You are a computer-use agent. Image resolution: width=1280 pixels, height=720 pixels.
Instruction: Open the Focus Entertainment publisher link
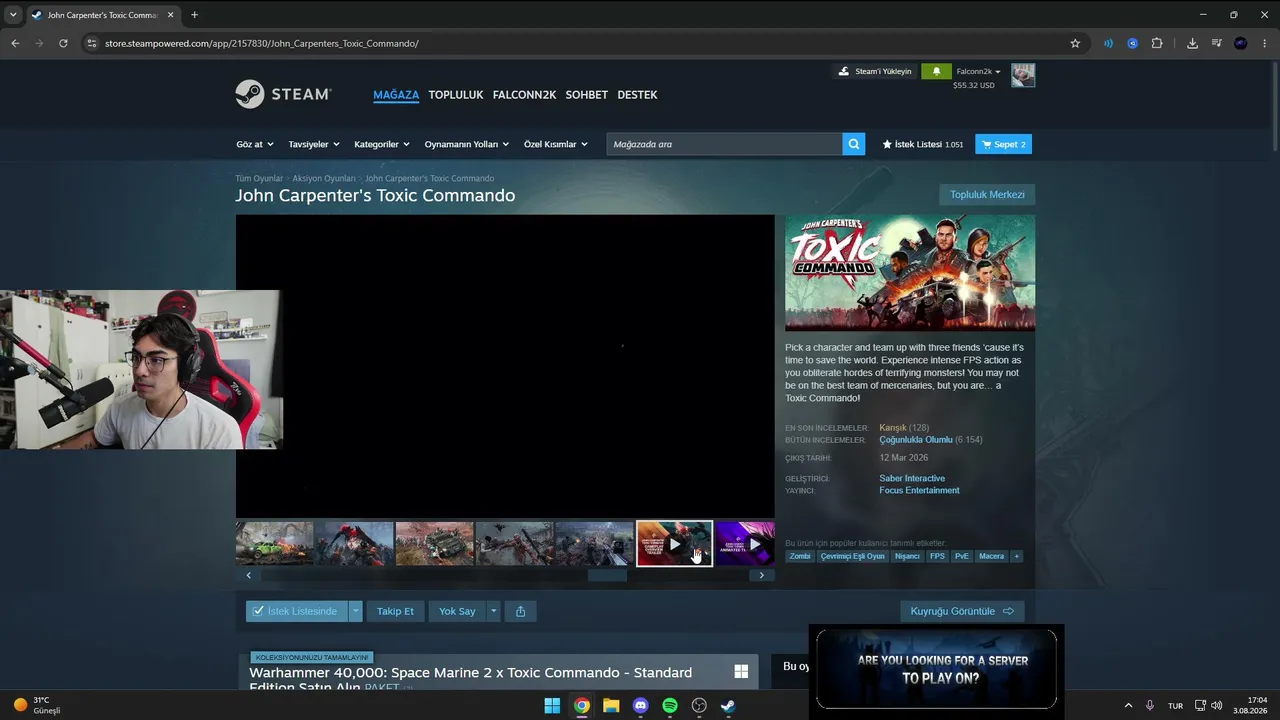tap(919, 490)
